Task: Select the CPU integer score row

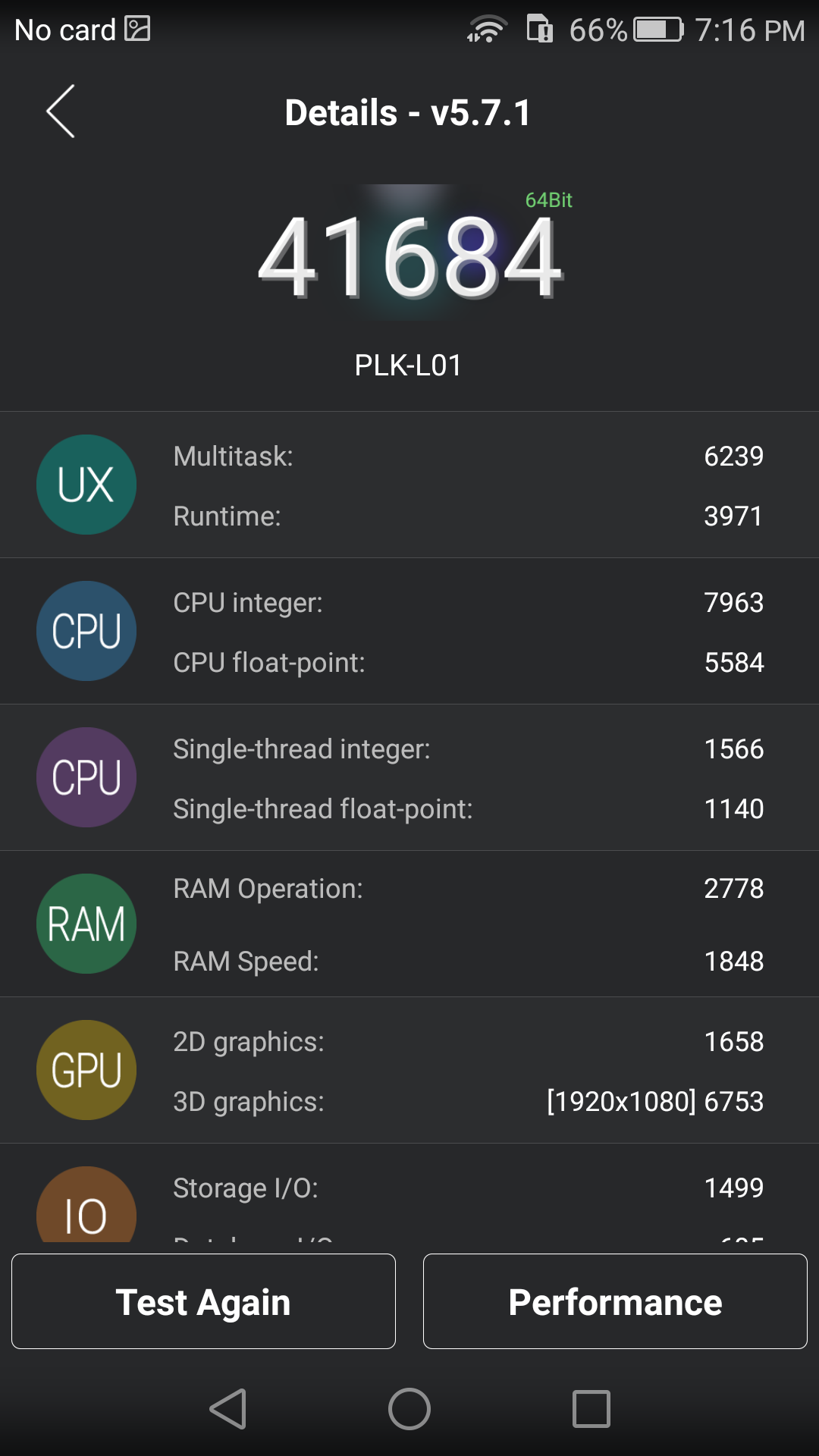Action: click(x=468, y=603)
